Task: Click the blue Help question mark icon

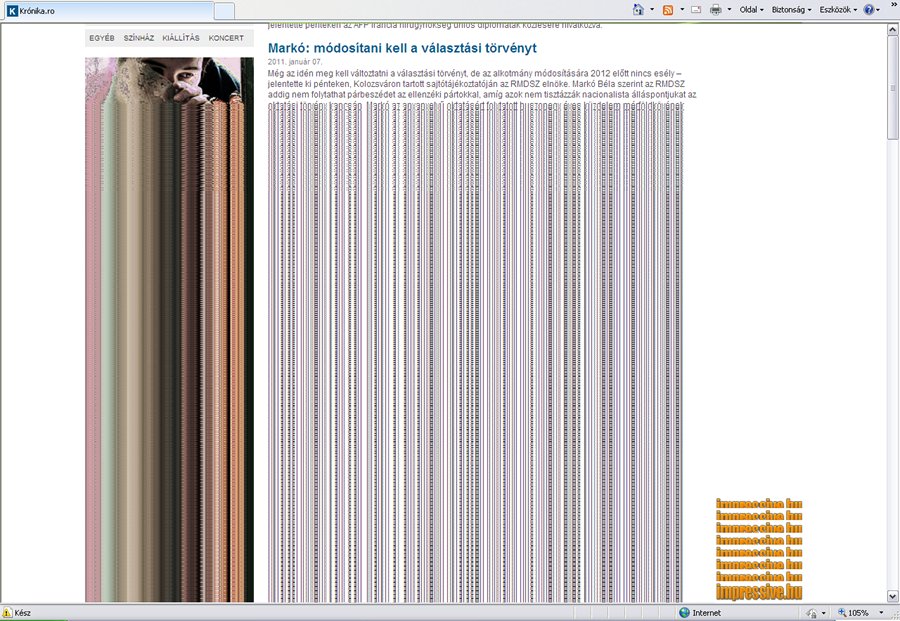Action: [x=869, y=10]
